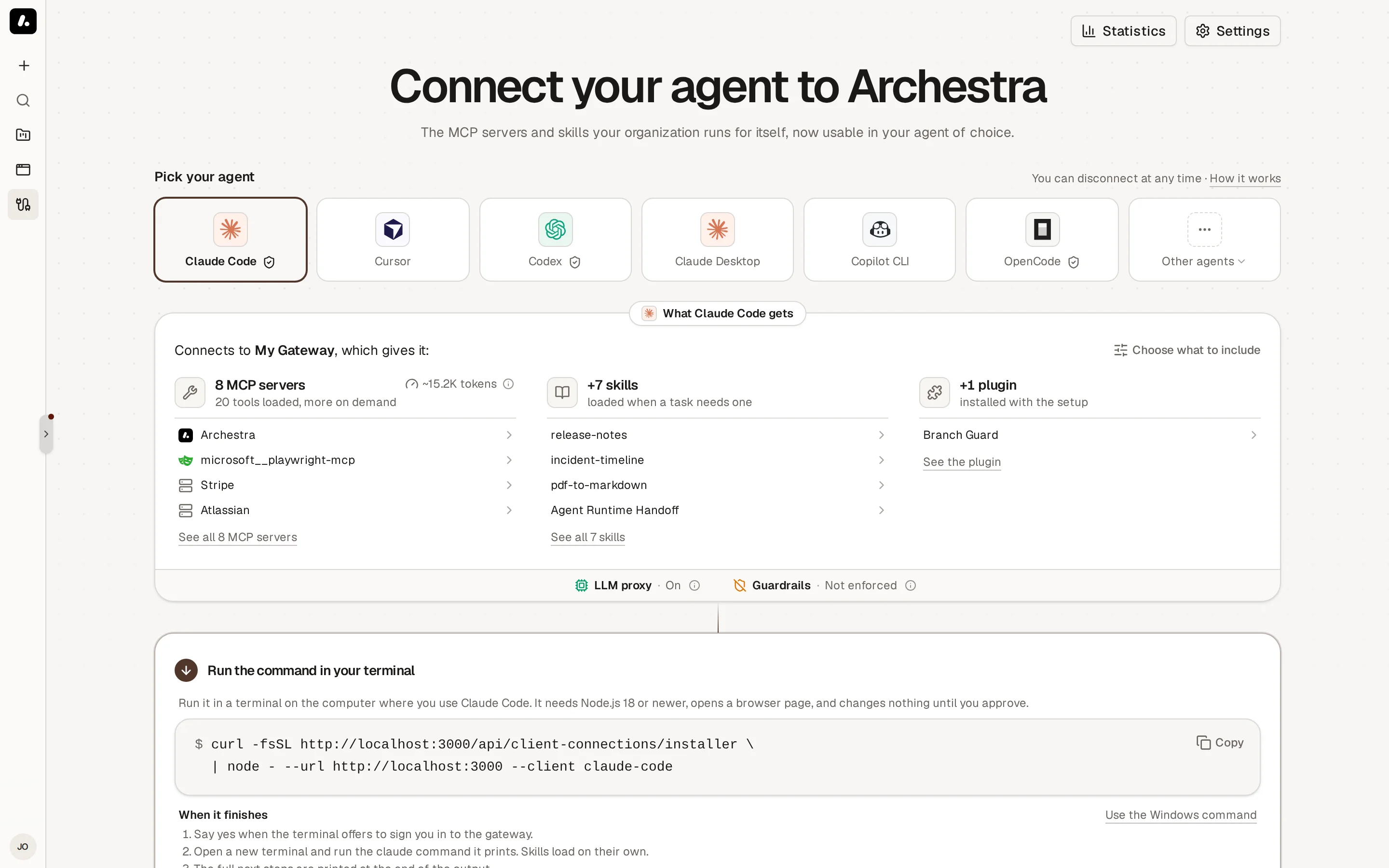Click the down-arrow icon by Run the command
The width and height of the screenshot is (1389, 868).
[186, 670]
